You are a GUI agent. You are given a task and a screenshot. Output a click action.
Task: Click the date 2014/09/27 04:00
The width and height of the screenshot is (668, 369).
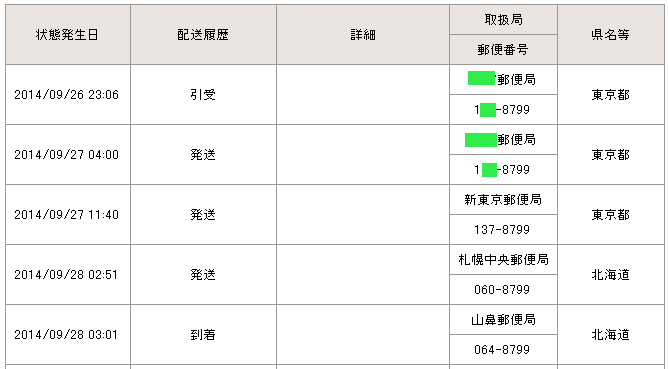click(x=66, y=155)
